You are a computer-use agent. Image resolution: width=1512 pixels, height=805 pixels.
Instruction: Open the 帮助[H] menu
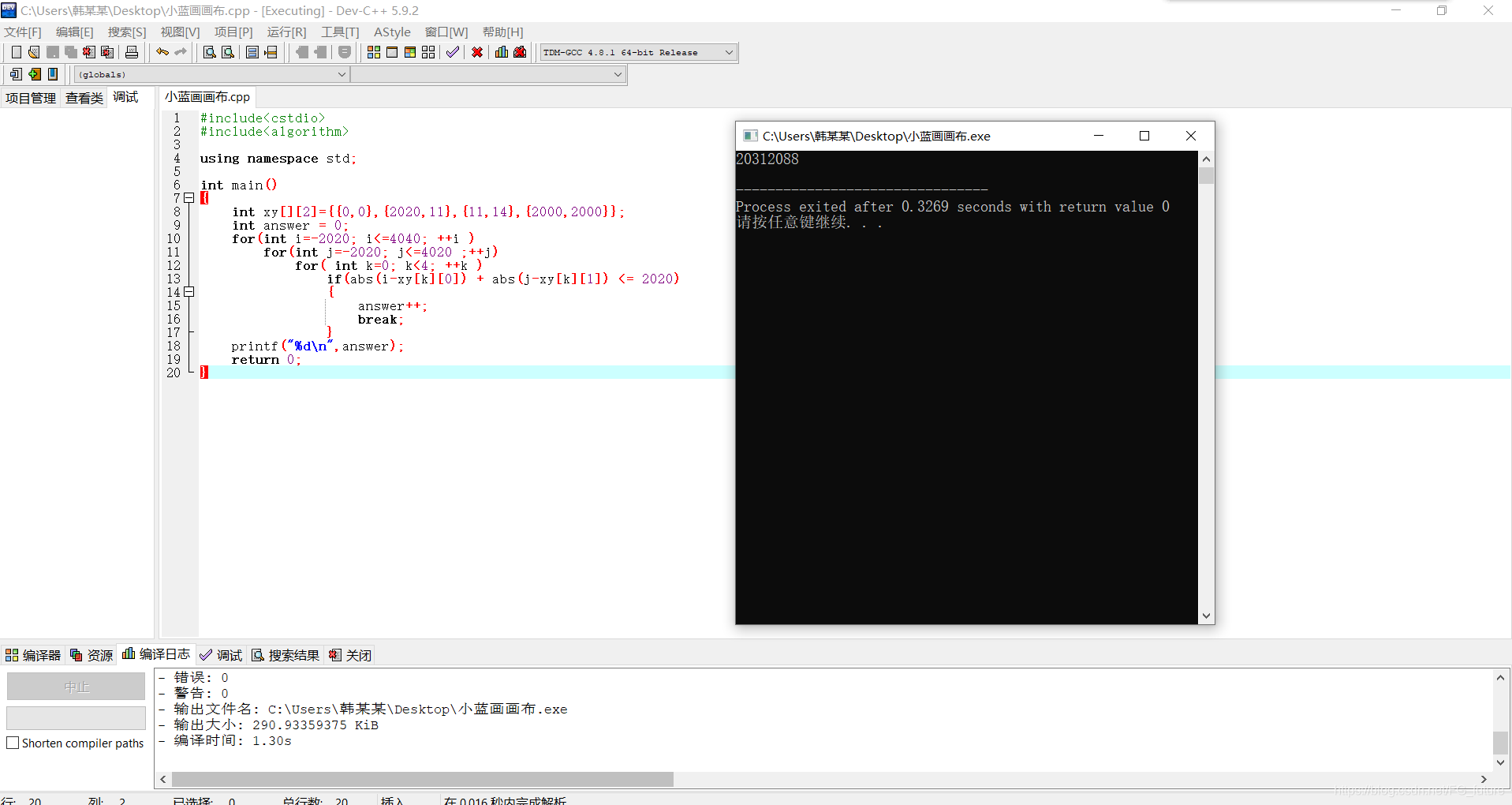pyautogui.click(x=503, y=32)
